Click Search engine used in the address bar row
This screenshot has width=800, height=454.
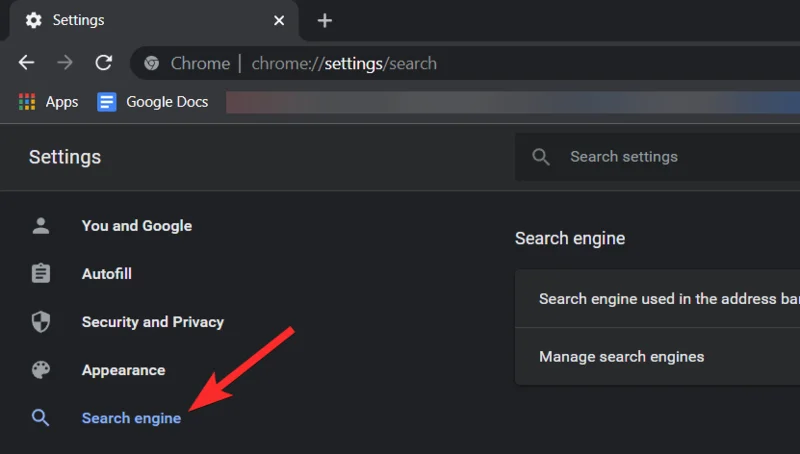[x=658, y=298]
